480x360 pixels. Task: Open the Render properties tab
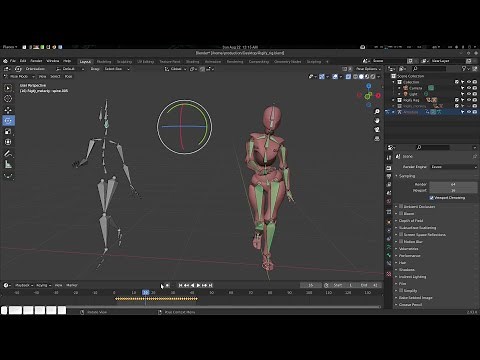click(389, 168)
